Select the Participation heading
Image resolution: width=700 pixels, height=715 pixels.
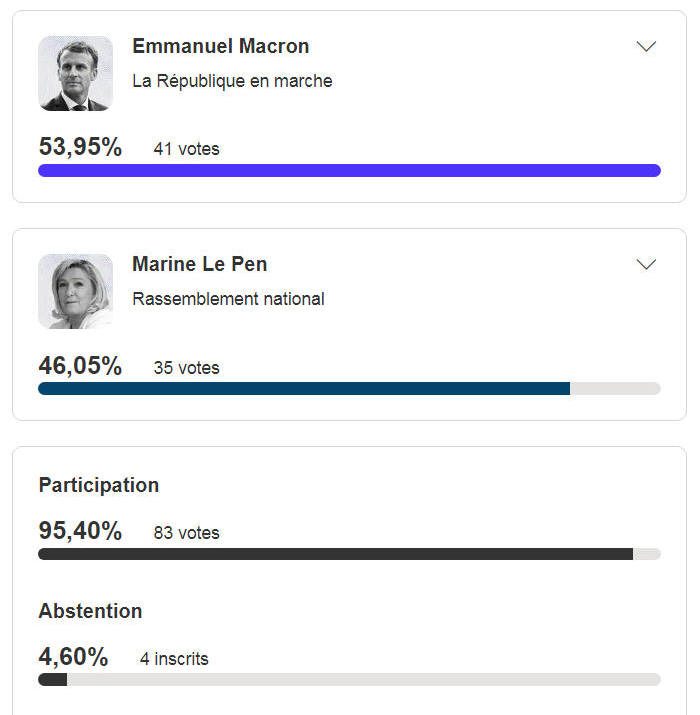pos(99,485)
